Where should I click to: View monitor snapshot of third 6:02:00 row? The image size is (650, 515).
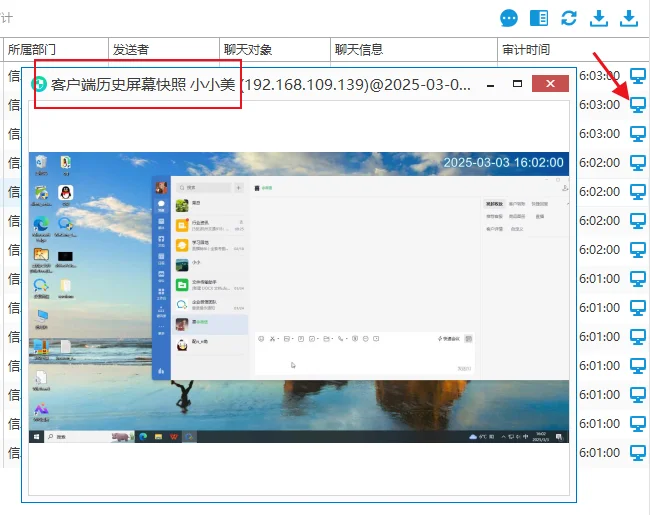click(x=638, y=221)
